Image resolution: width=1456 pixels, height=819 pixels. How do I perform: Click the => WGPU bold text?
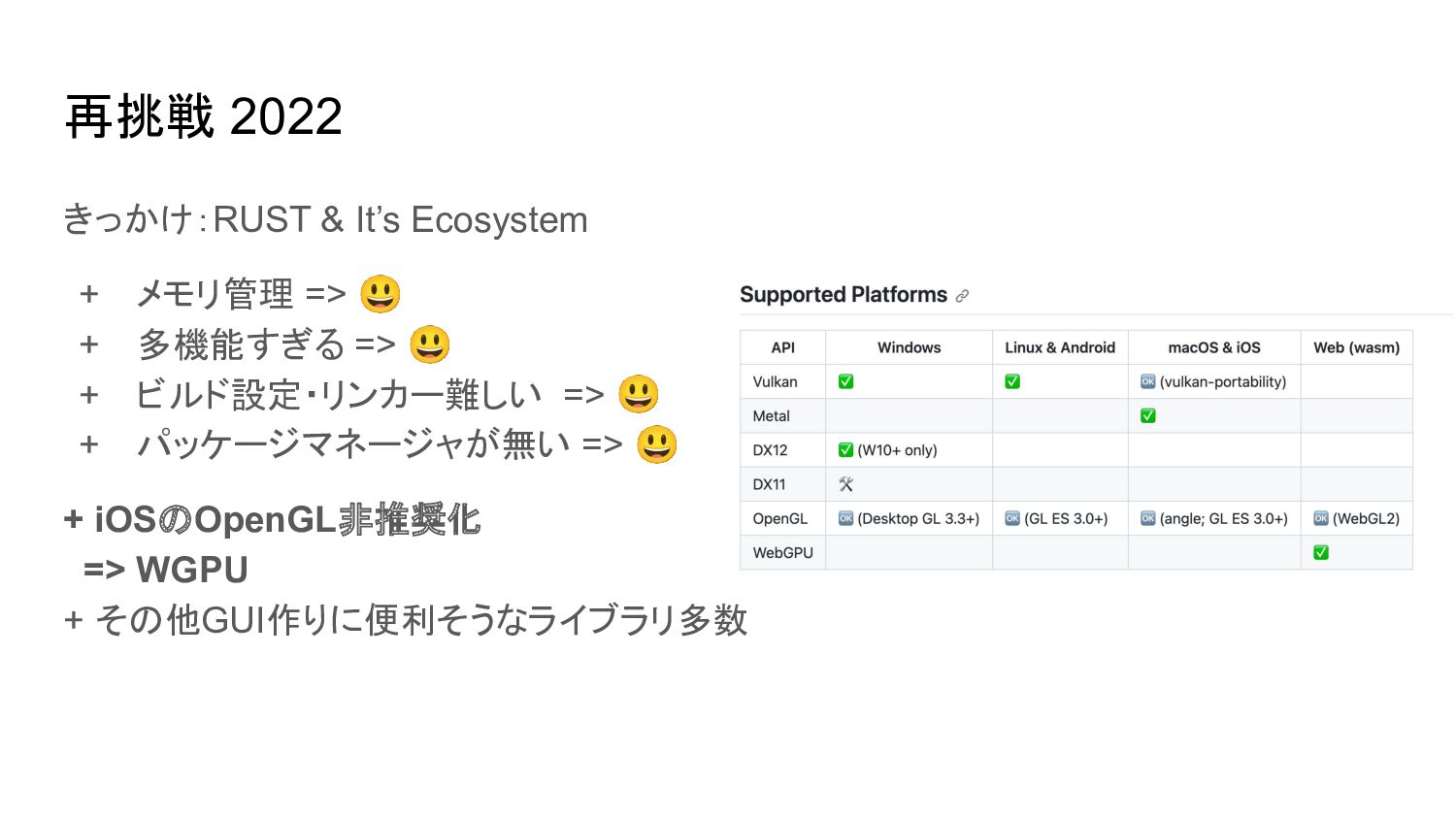[x=166, y=570]
